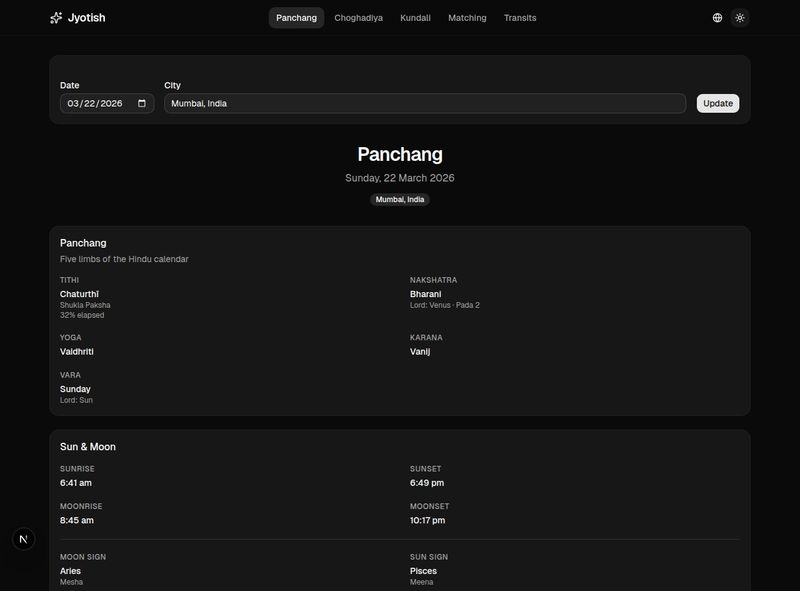Click the Mumbai, India location badge

(x=400, y=199)
